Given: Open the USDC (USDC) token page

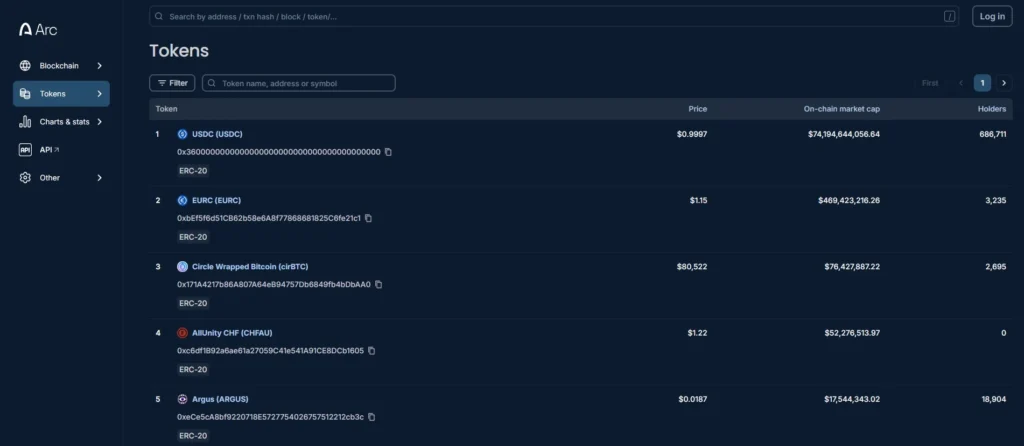Looking at the screenshot, I should coord(217,134).
